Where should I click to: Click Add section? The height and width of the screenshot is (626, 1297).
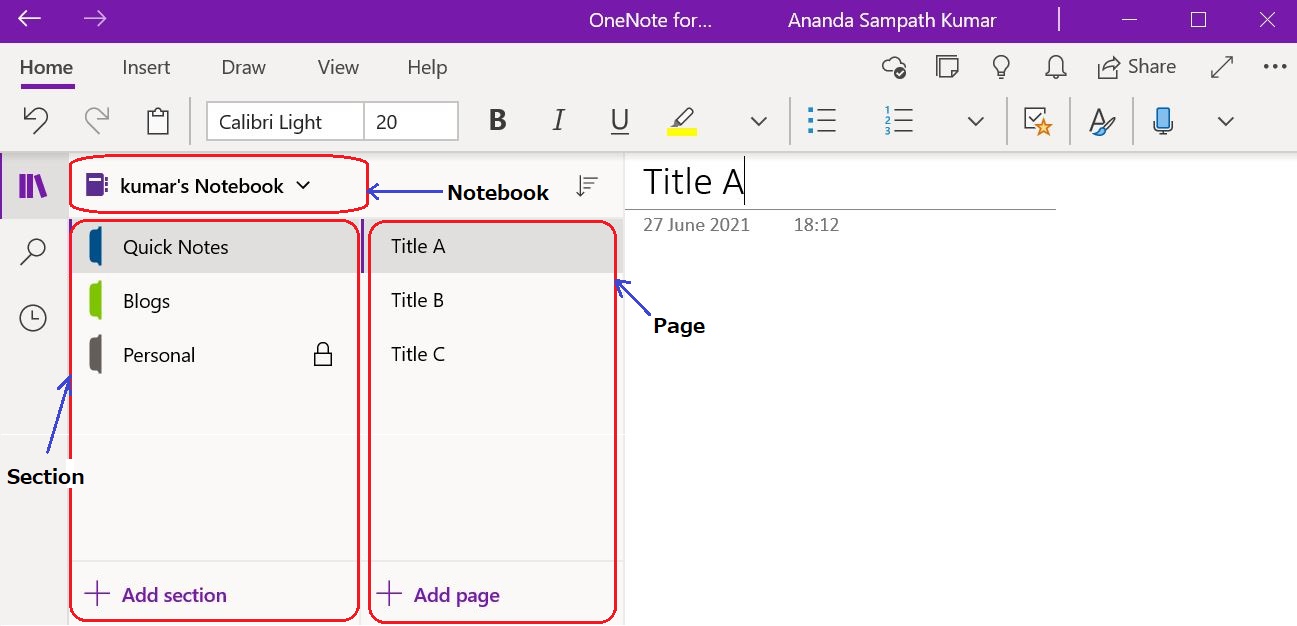click(x=156, y=595)
